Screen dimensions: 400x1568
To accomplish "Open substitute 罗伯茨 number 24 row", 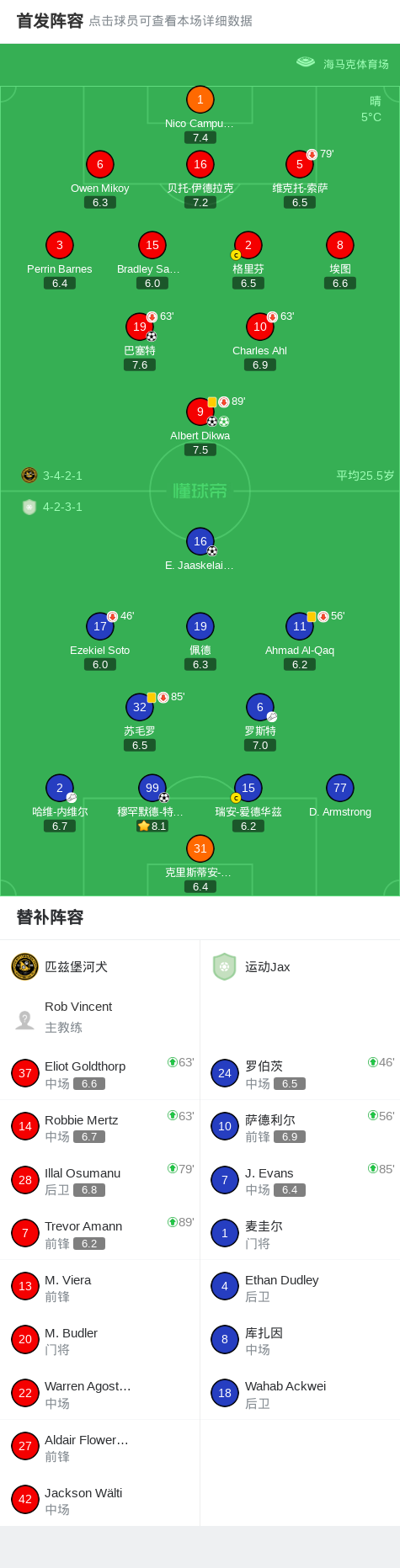I will click(x=300, y=1073).
